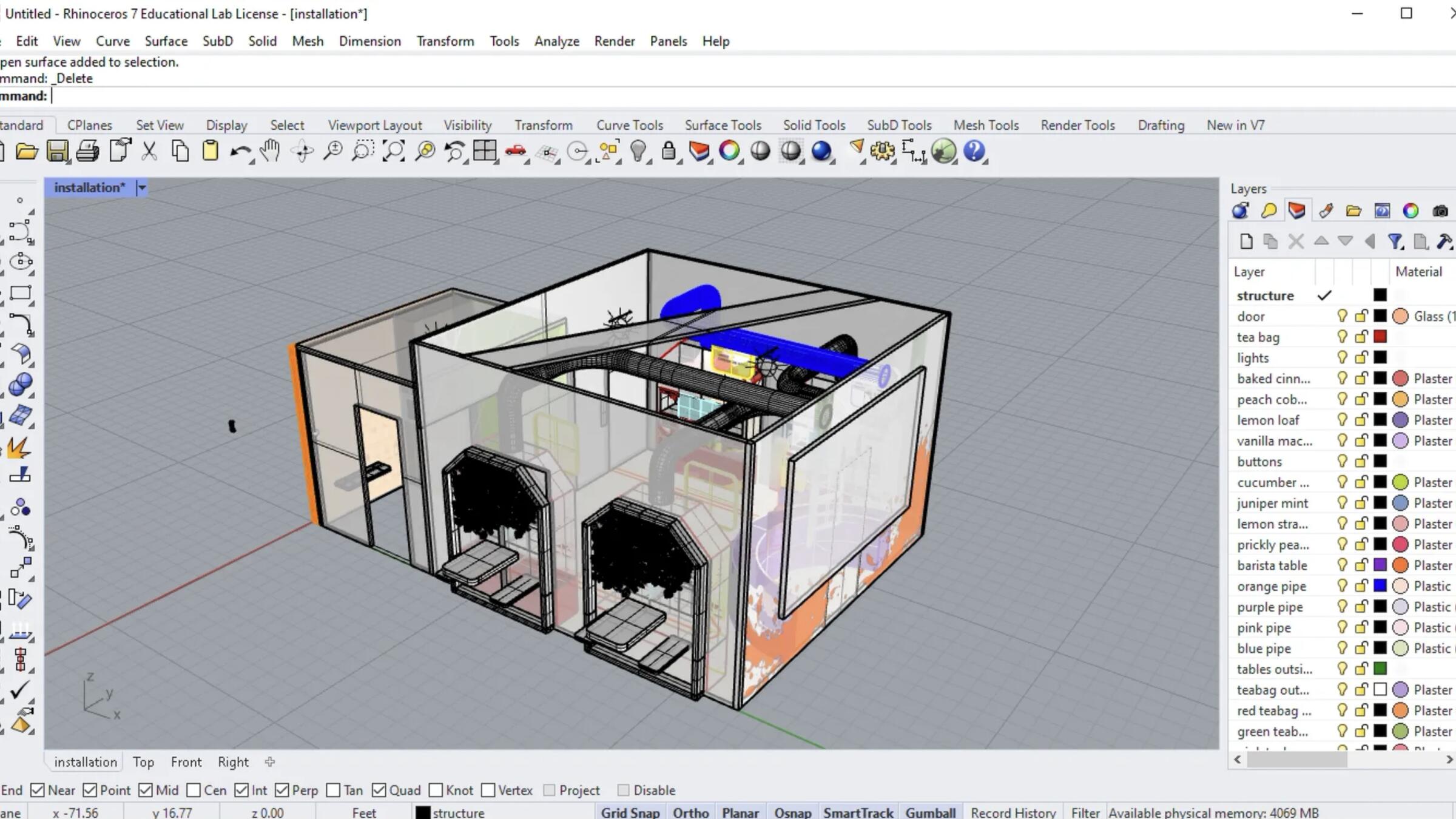Open the Render menu

click(x=615, y=41)
